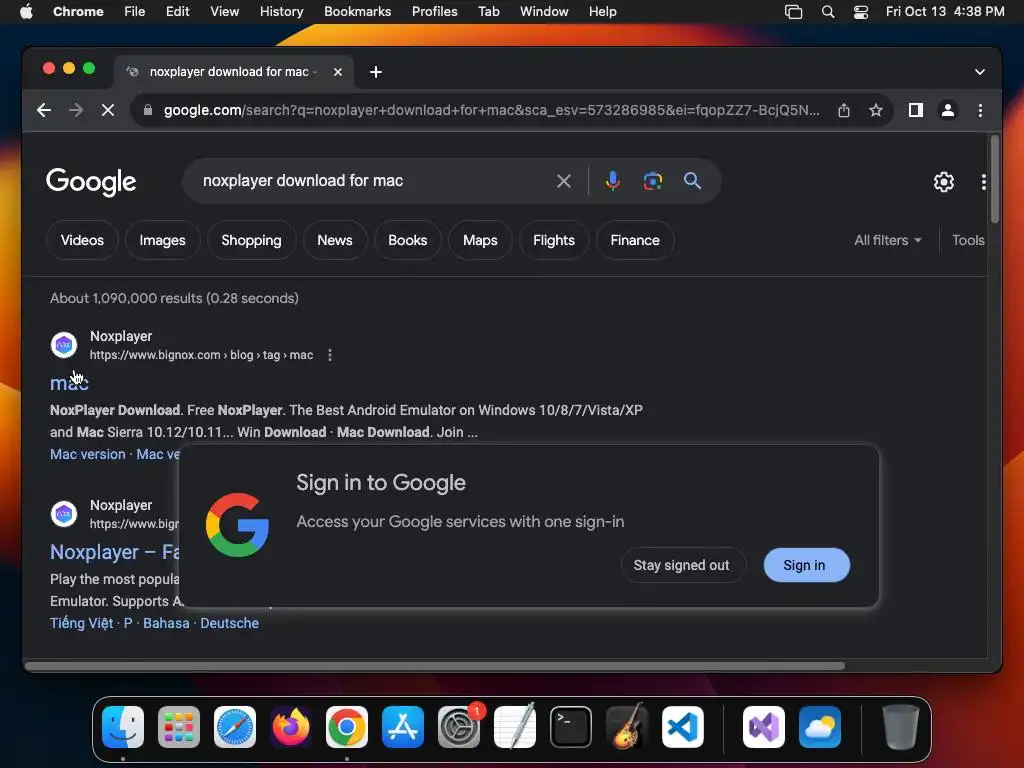Open App Store in the Dock
The image size is (1024, 768).
click(x=403, y=727)
